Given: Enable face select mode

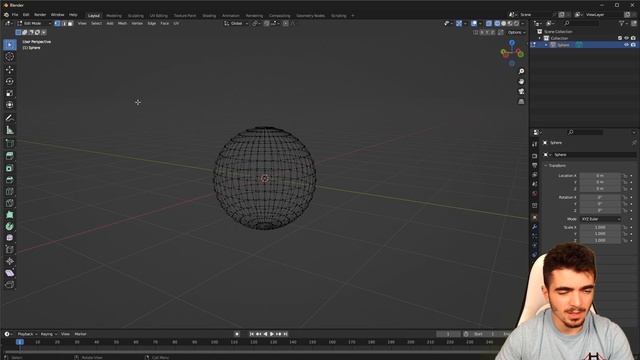Looking at the screenshot, I should point(70,23).
